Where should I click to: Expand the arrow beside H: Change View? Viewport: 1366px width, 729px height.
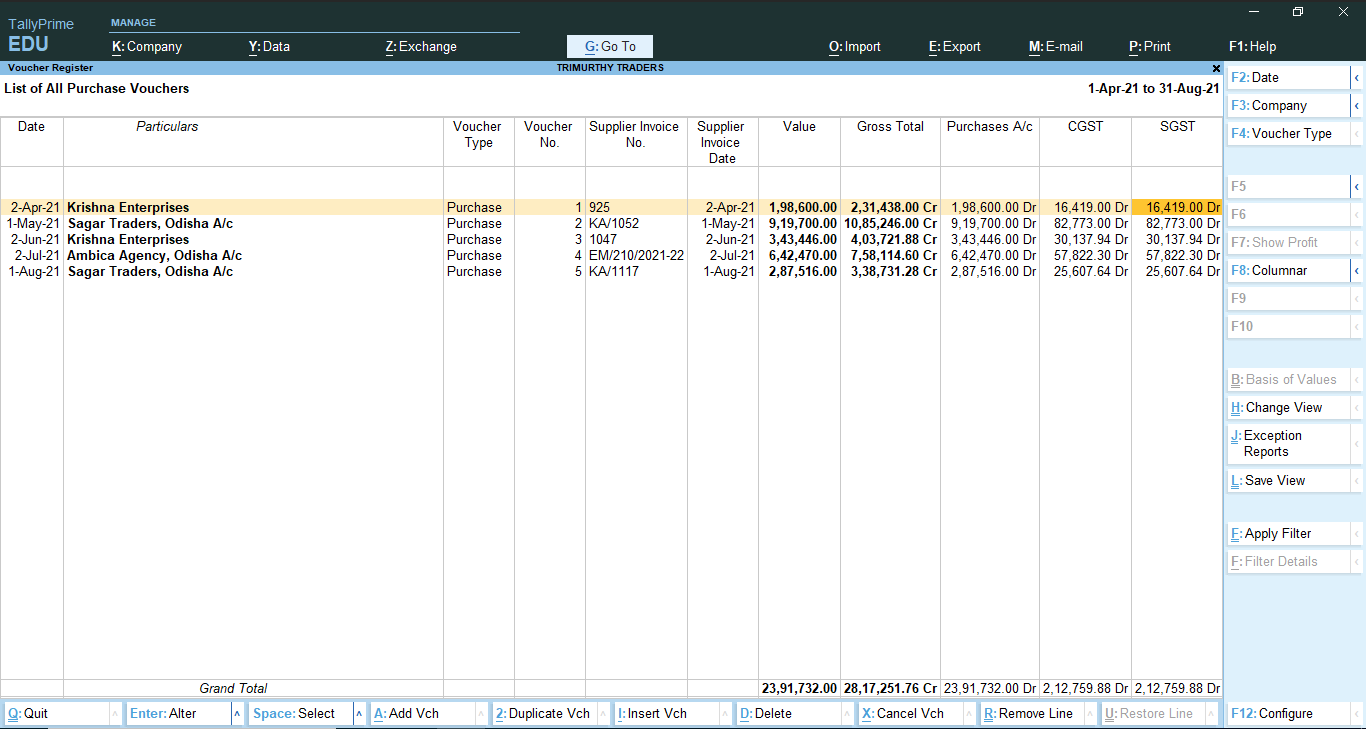click(x=1357, y=407)
